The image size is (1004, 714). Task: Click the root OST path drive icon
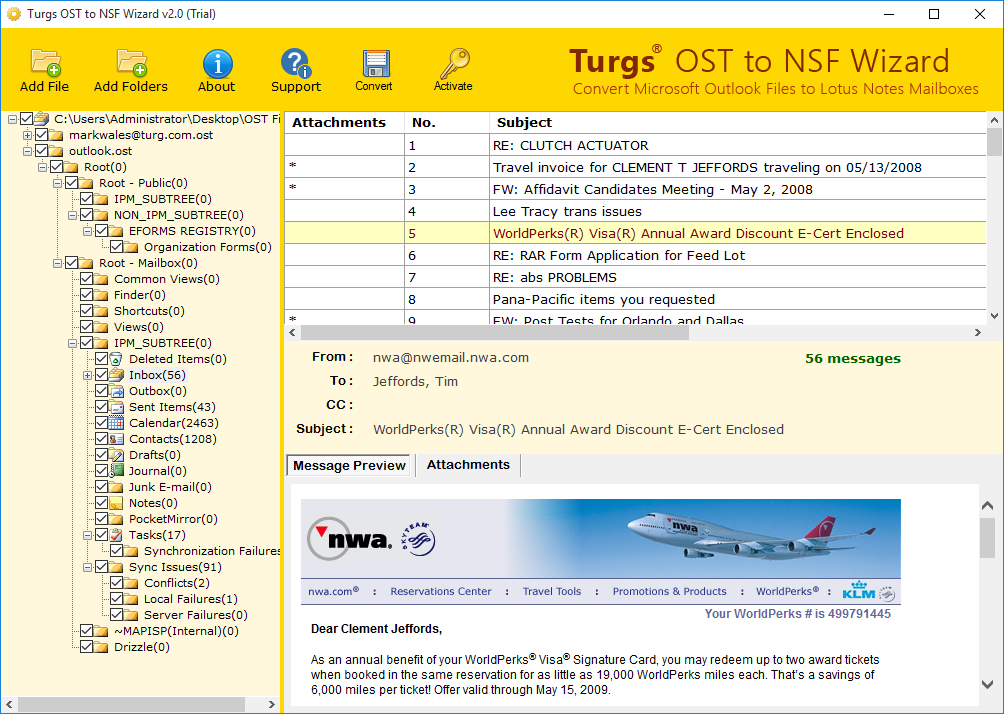pyautogui.click(x=42, y=119)
